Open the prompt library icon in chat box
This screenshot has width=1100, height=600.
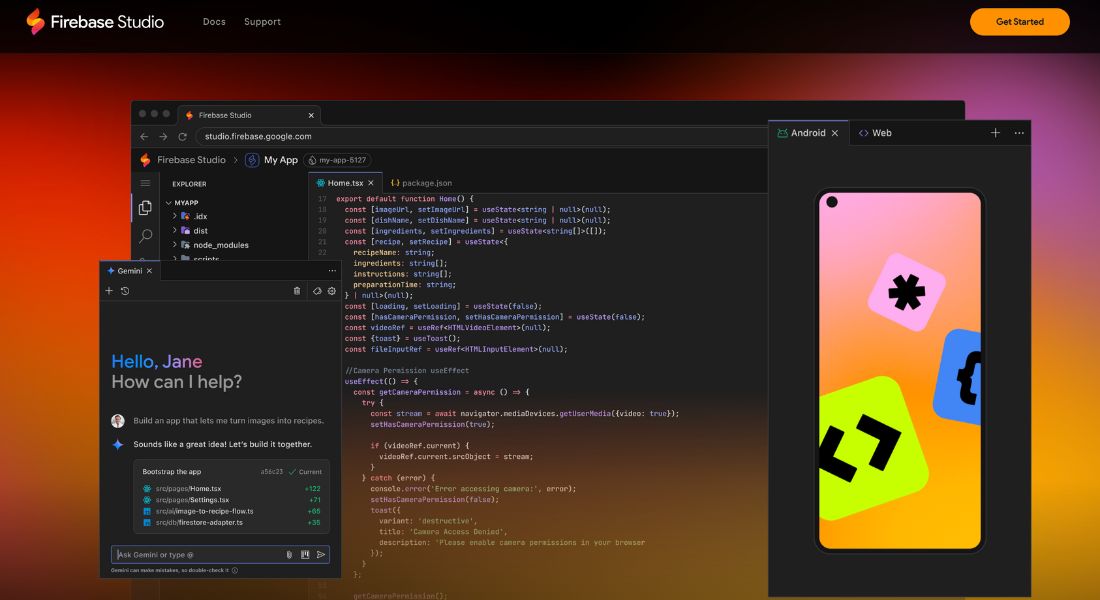(x=305, y=554)
